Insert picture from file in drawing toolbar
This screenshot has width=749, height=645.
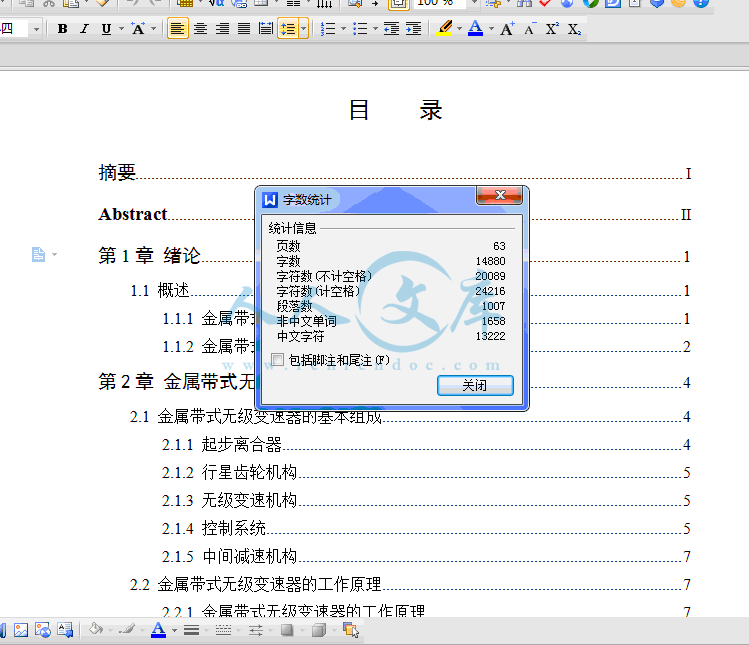click(21, 630)
